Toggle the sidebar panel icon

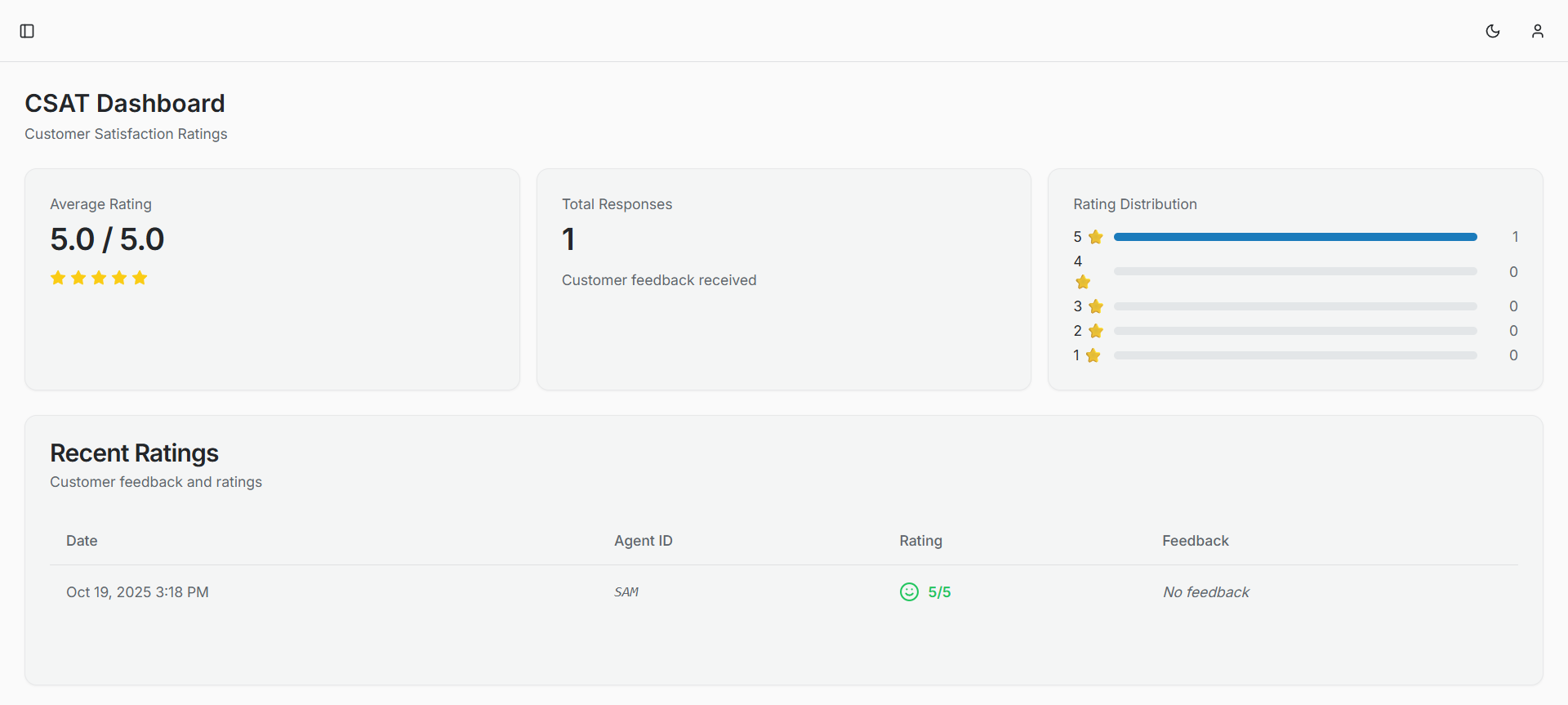pos(27,31)
